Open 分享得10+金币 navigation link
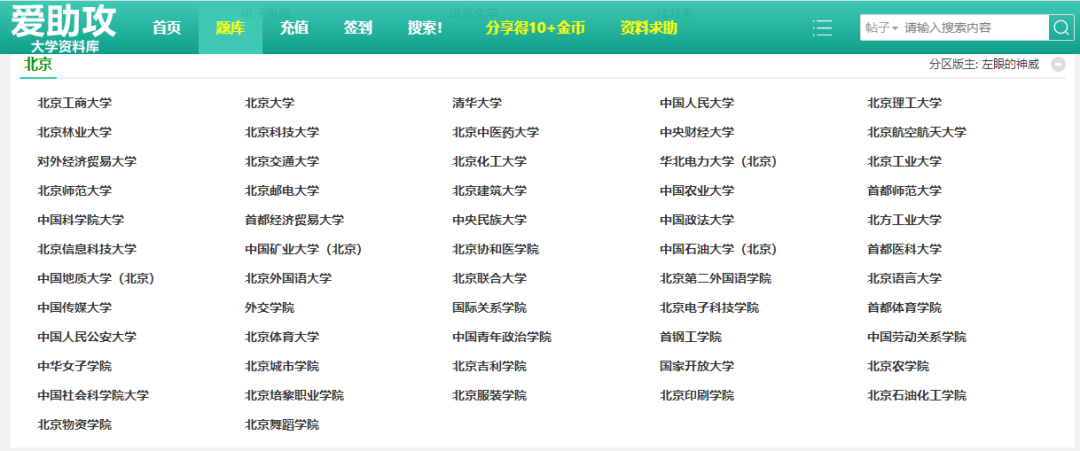 (535, 28)
